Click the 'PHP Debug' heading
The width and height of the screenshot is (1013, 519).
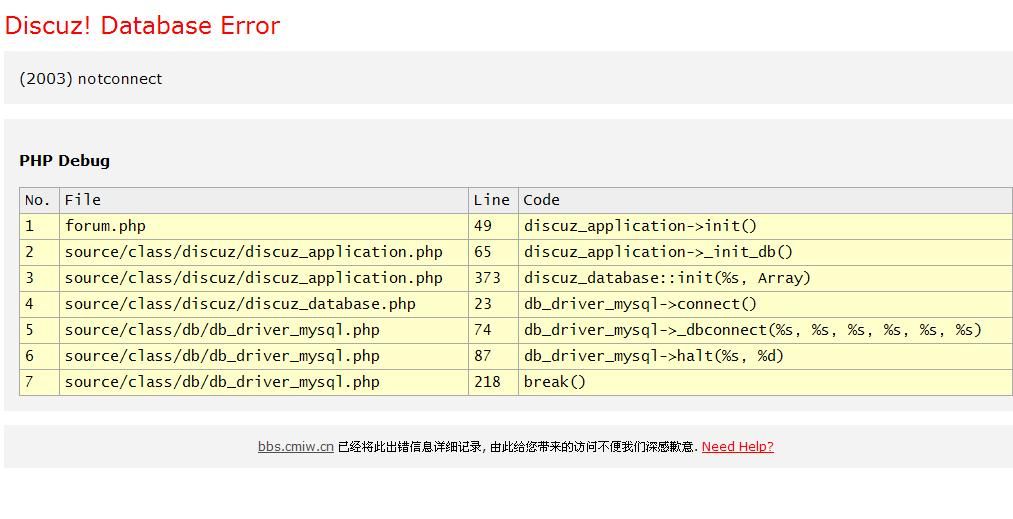tap(65, 160)
